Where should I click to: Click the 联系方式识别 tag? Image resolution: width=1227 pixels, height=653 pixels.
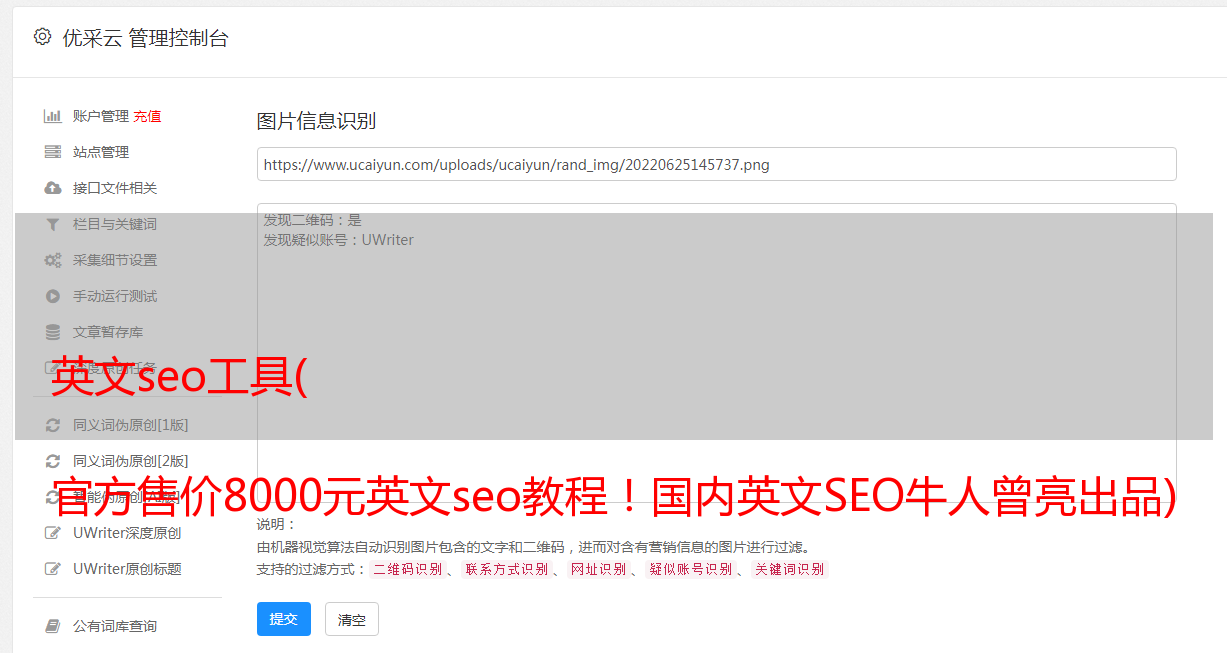tap(506, 569)
